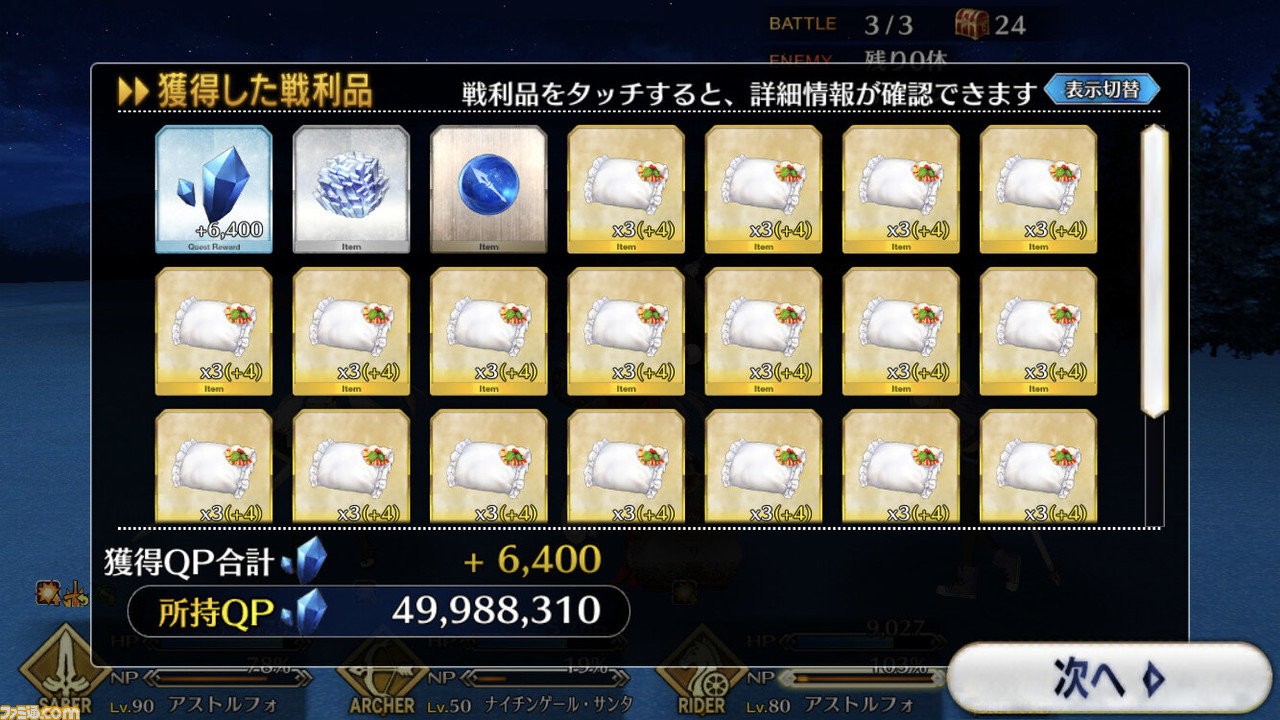Click the loot list scrollbar handle
The image size is (1280, 720).
(x=1154, y=271)
